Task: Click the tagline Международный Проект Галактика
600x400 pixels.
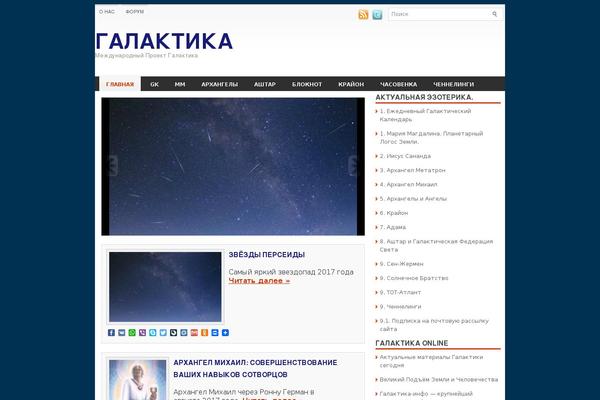Action: point(147,56)
